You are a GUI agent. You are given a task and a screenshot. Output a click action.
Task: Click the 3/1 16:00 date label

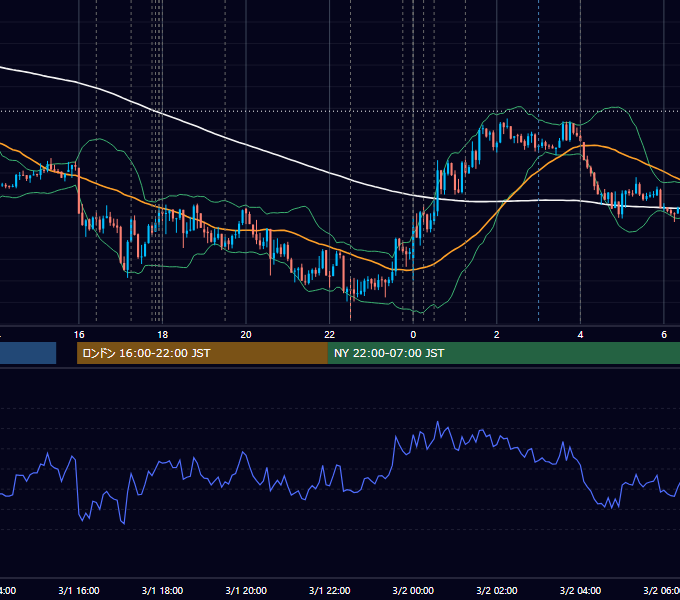[79, 590]
